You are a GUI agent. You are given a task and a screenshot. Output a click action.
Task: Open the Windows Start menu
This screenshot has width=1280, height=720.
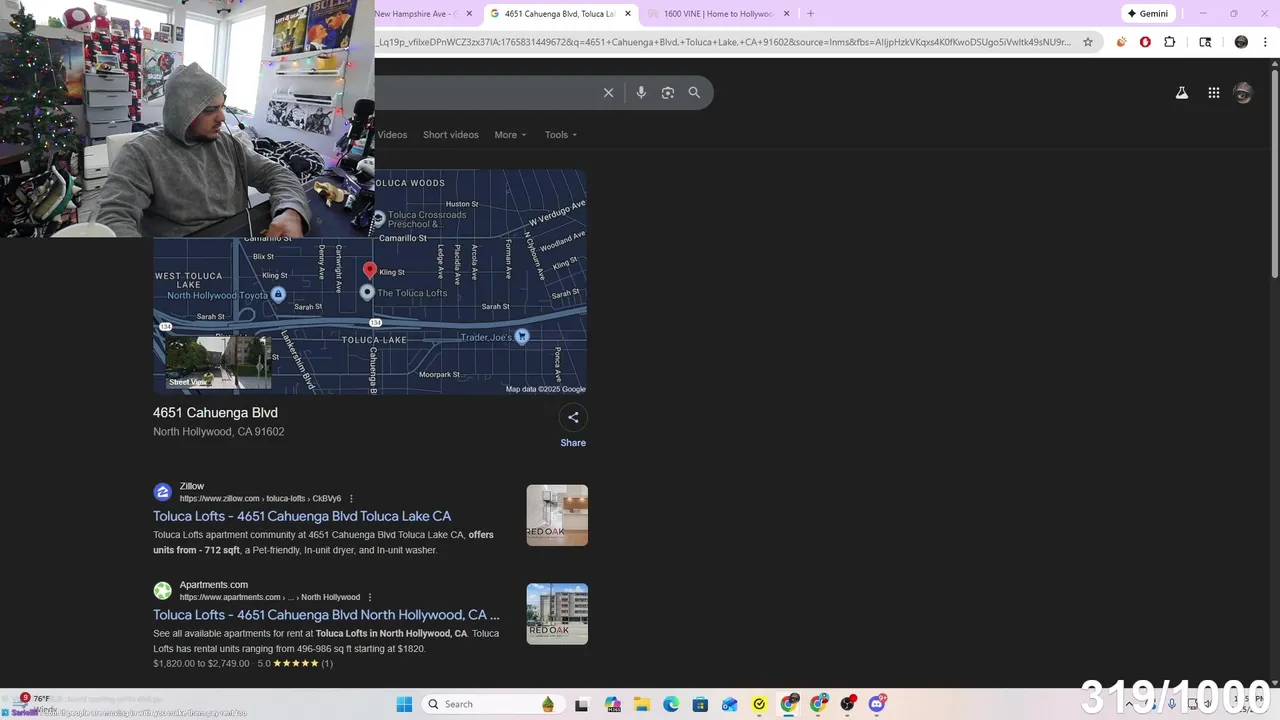tap(404, 704)
